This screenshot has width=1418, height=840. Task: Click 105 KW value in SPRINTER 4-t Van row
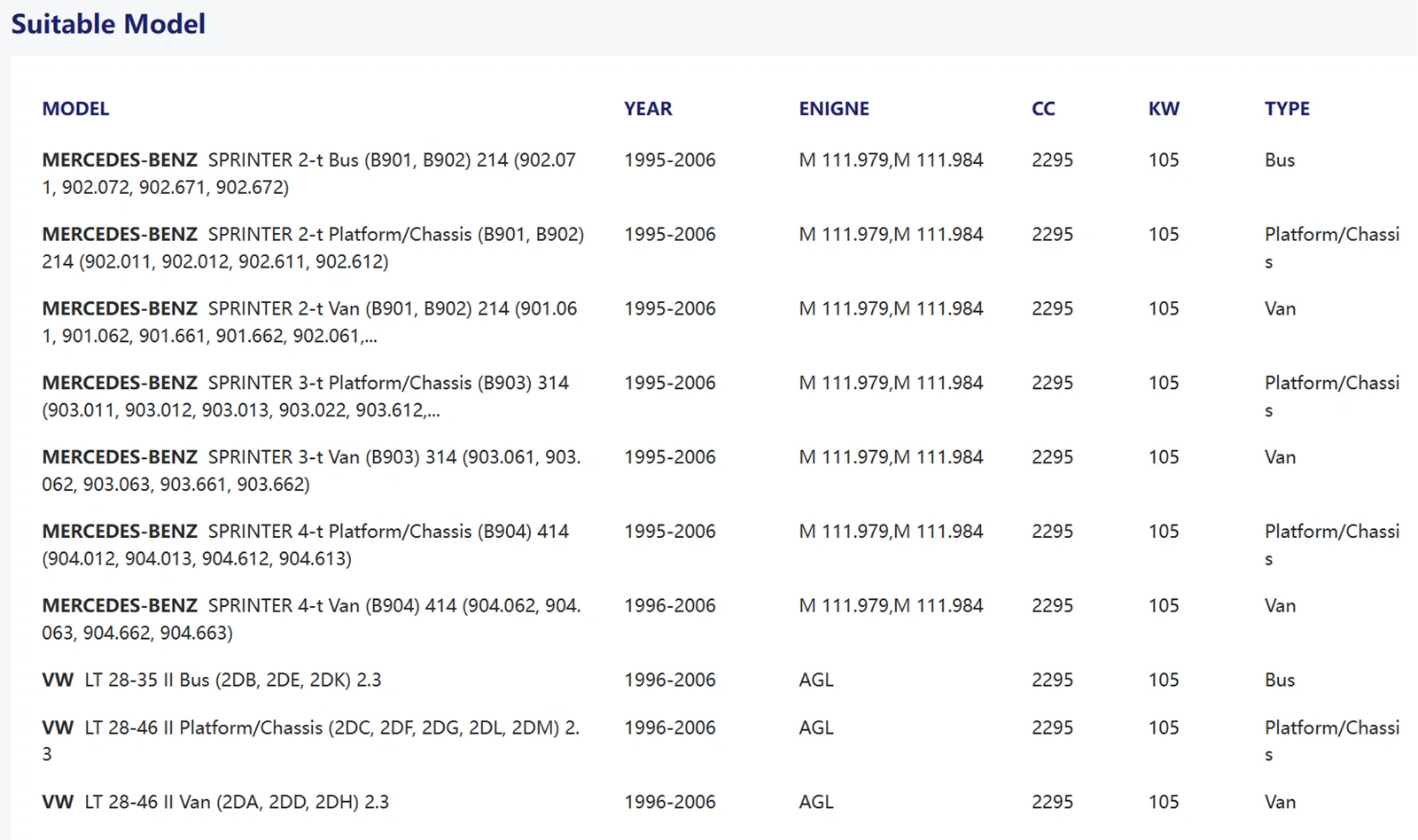tap(1164, 606)
